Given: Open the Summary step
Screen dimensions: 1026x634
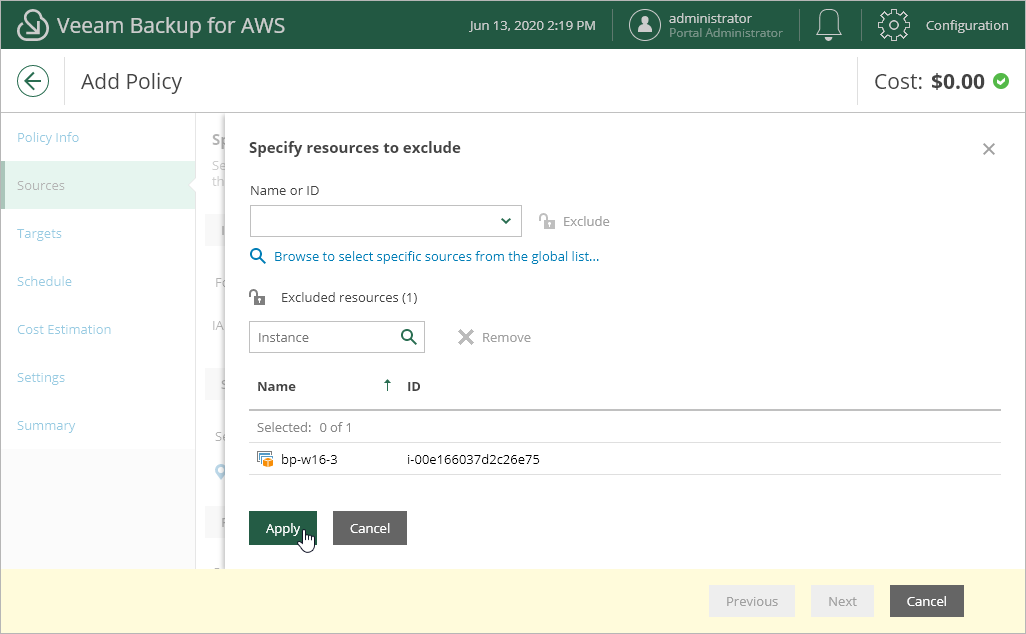Looking at the screenshot, I should (46, 425).
